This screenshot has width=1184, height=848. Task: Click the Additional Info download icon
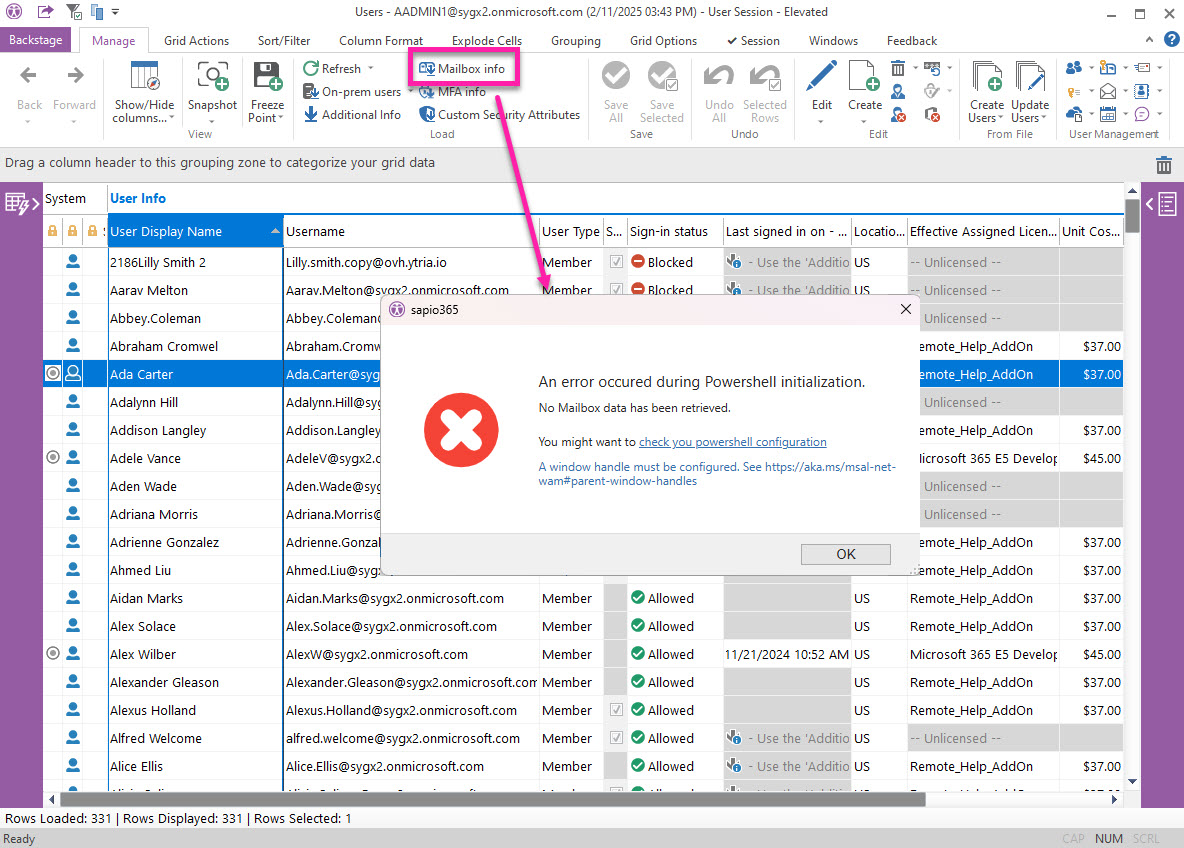click(x=311, y=115)
